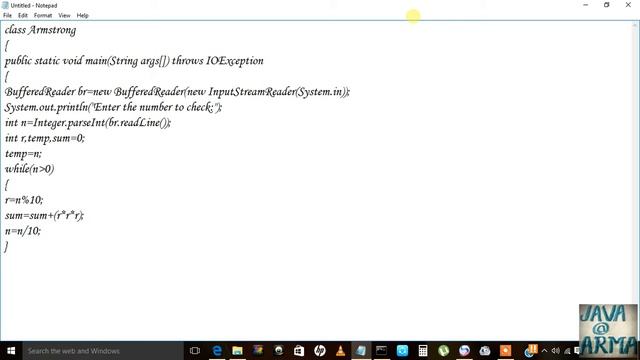Viewport: 640px width, 360px height.
Task: Launch Microsoft Edge from the taskbar
Action: pos(217,351)
